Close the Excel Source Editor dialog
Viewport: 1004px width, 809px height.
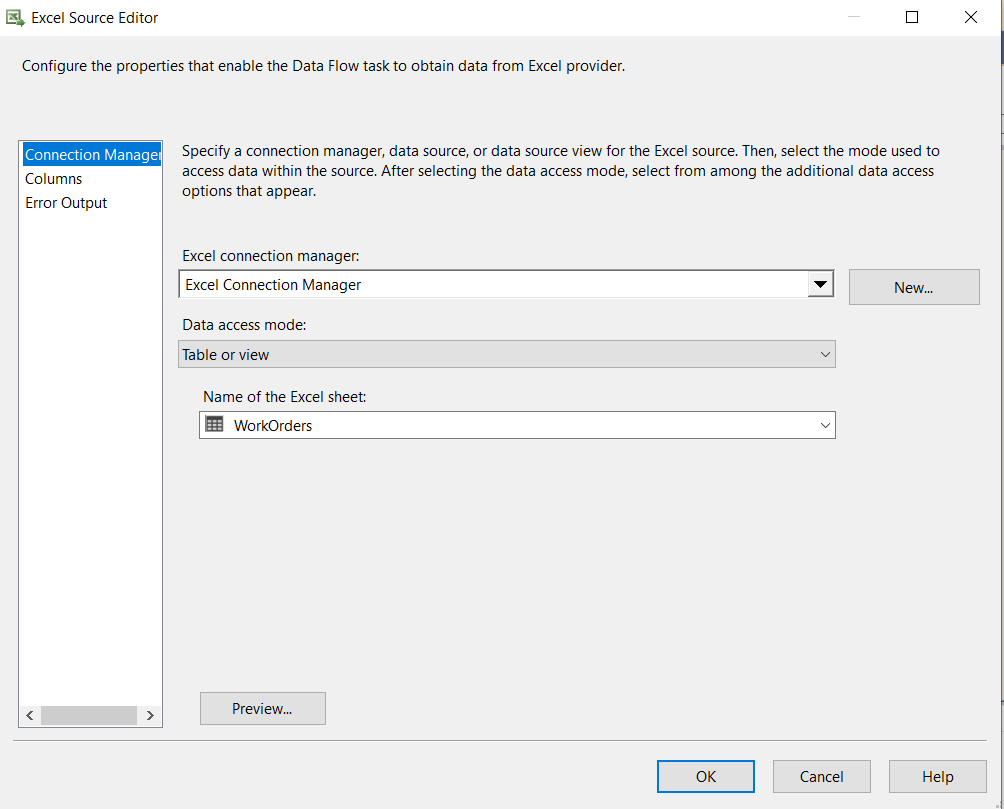970,17
